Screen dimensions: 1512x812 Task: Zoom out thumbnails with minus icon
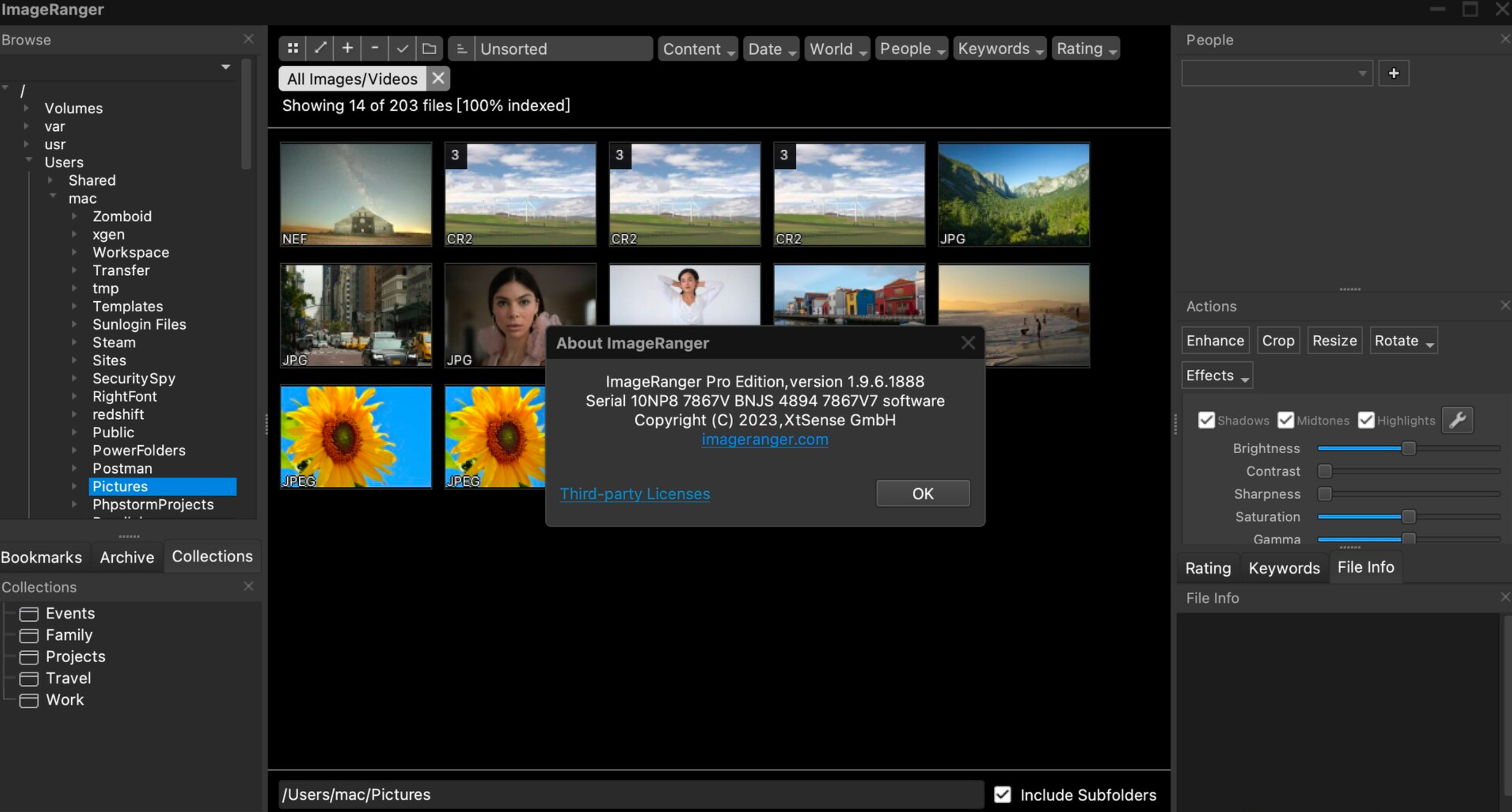click(375, 49)
